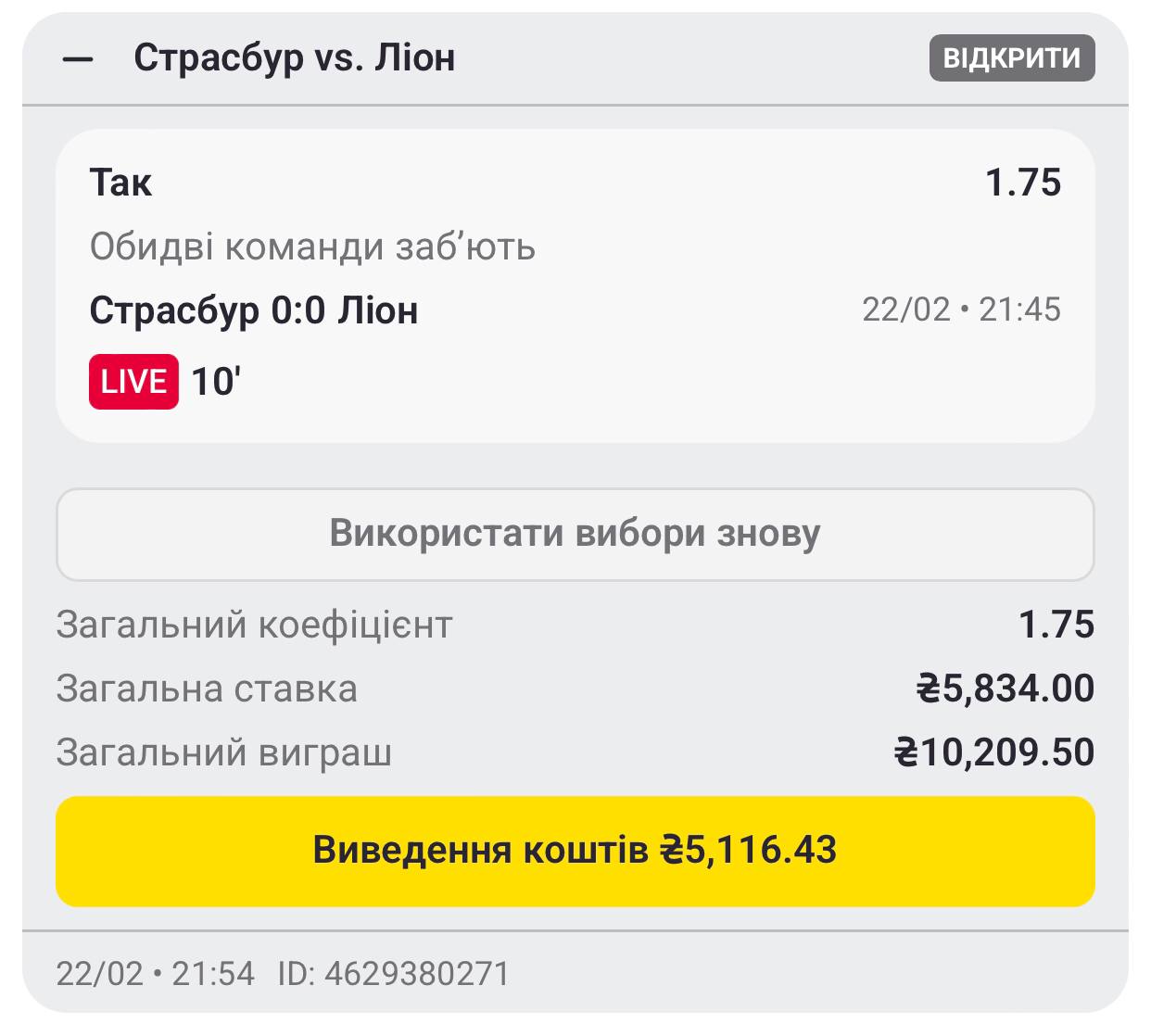Click the total winnings ₴10,209.50
The width and height of the screenshot is (1151, 1036).
(993, 752)
